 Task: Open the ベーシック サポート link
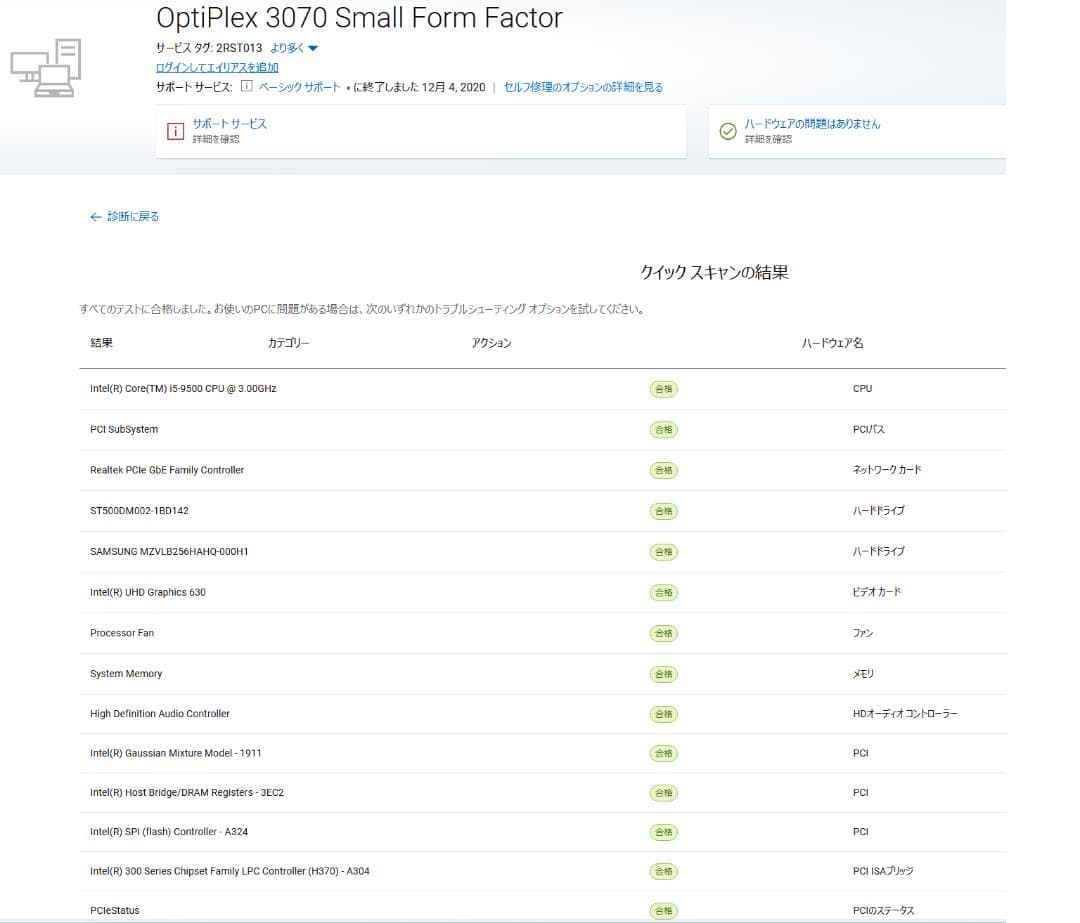pyautogui.click(x=299, y=87)
